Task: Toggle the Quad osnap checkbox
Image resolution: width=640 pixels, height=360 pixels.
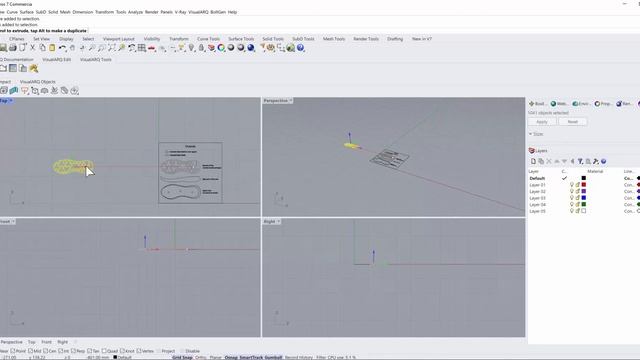Action: [x=104, y=351]
